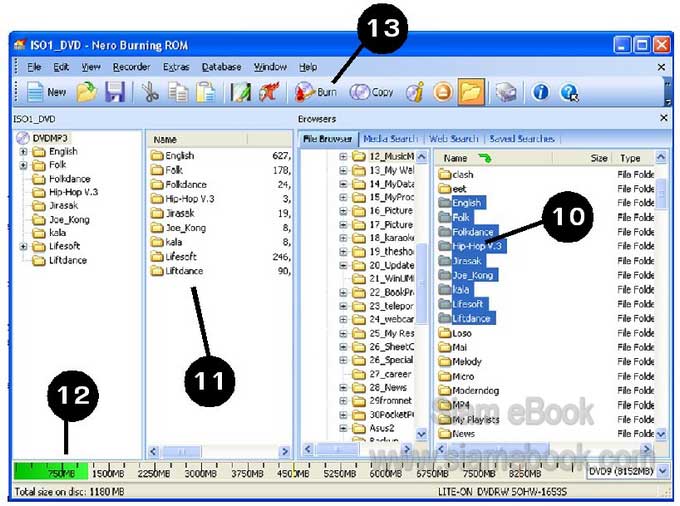This screenshot has width=680, height=506.
Task: Expand the 16_Picture folder node
Action: (x=343, y=211)
